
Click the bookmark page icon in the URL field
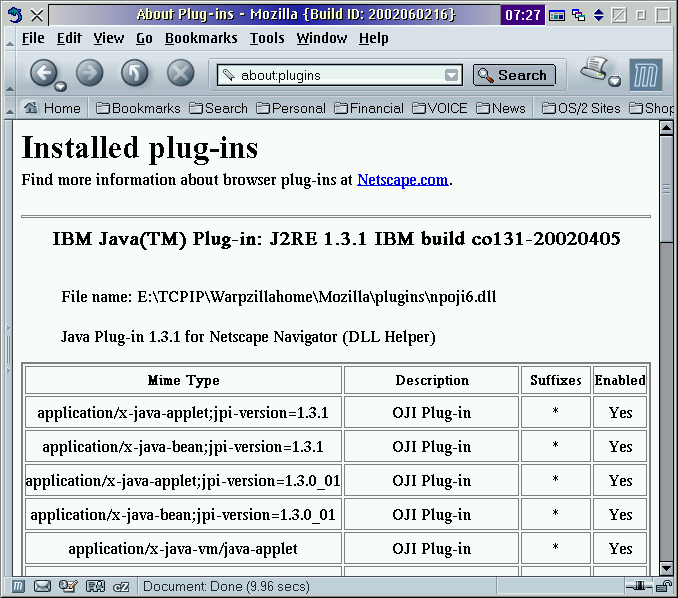coord(228,75)
